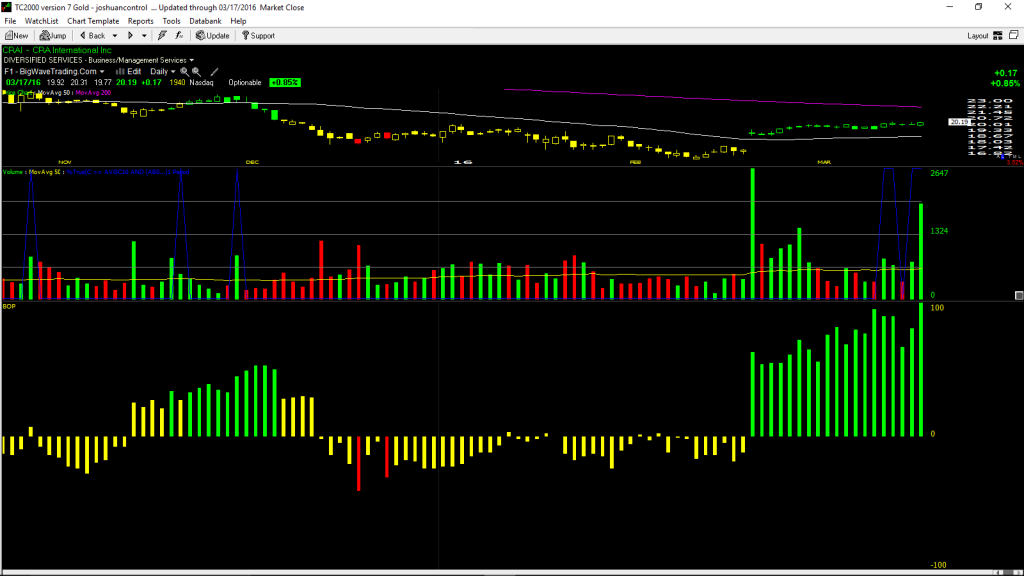Expand the Back history dropdown arrow

point(115,36)
